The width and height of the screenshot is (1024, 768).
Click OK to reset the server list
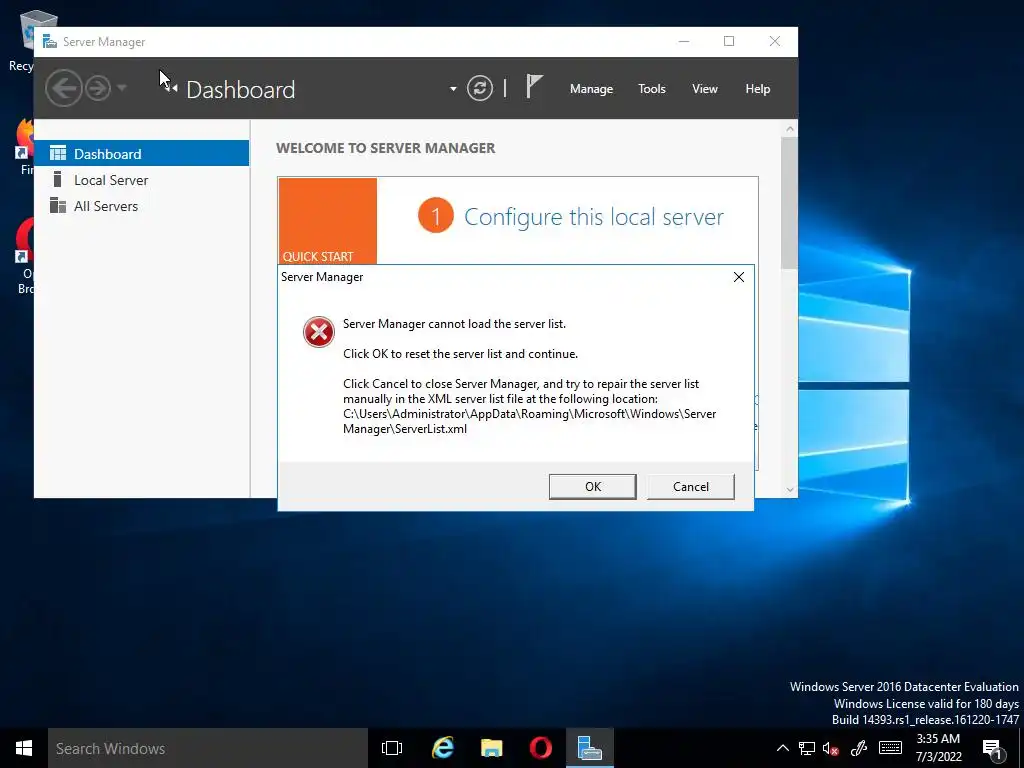[592, 487]
